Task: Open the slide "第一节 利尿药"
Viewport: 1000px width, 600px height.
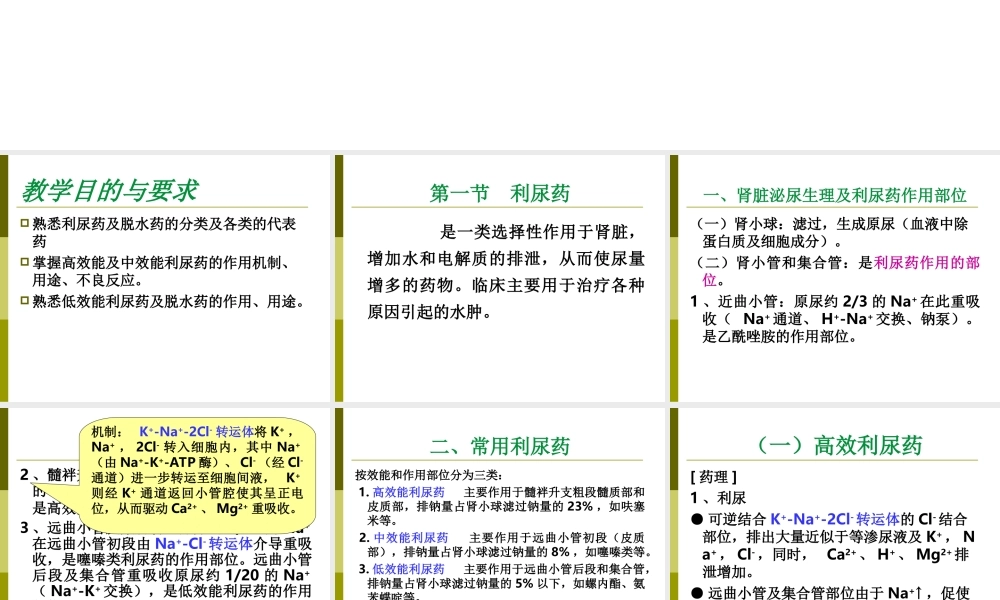Action: (500, 192)
